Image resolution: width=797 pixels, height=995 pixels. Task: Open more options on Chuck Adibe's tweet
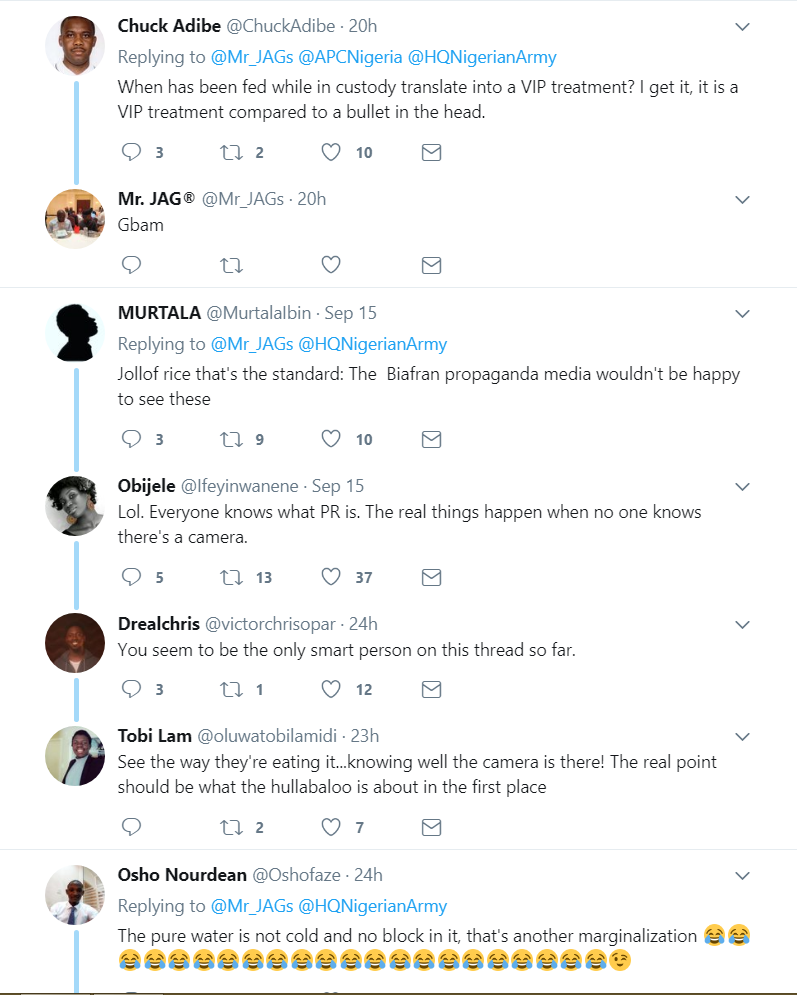click(x=742, y=27)
